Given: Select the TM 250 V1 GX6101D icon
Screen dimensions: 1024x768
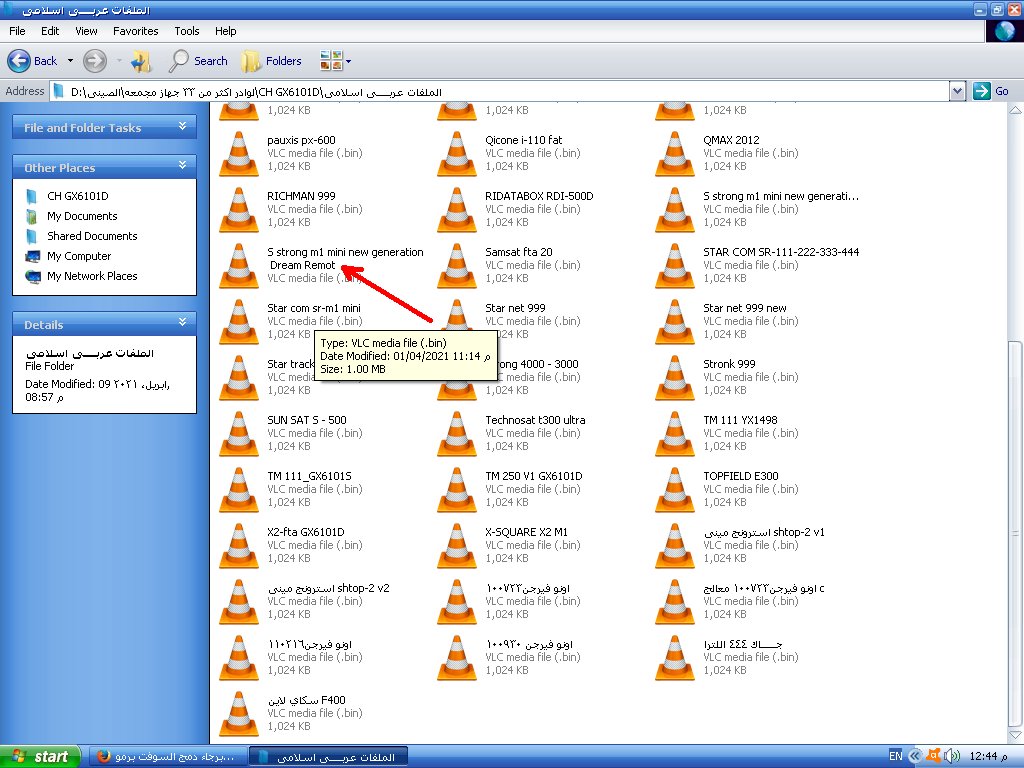Looking at the screenshot, I should click(457, 490).
